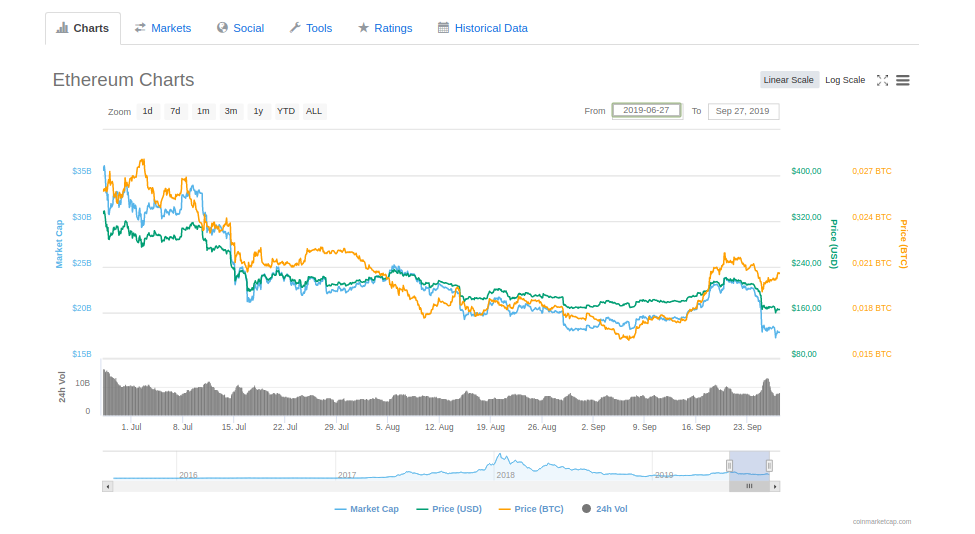975x534 pixels.
Task: Set zoom to ALL
Action: tap(314, 111)
